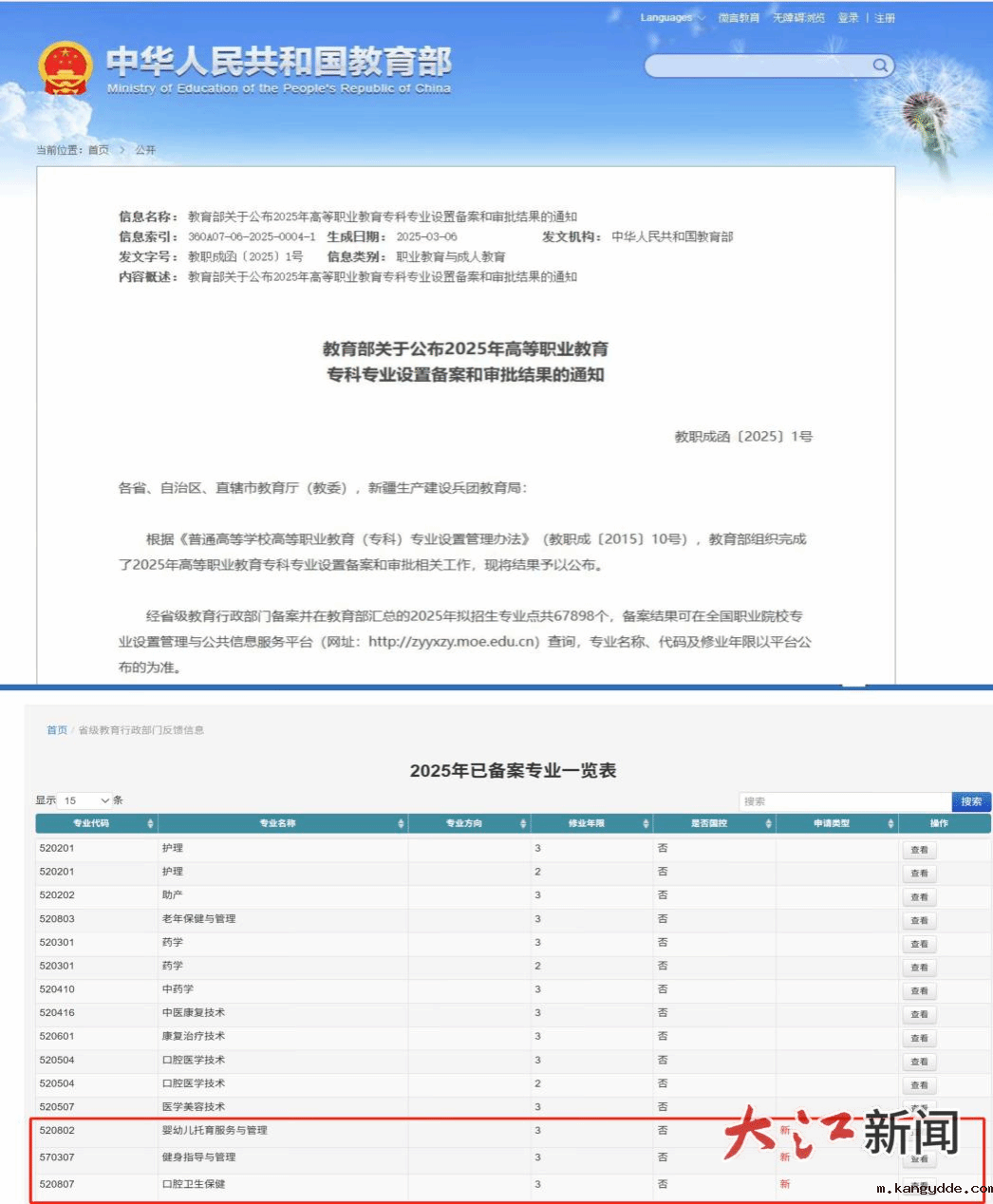Open 无障碍浏览 in the top navigation
This screenshot has height=1204, width=993.
[x=798, y=18]
